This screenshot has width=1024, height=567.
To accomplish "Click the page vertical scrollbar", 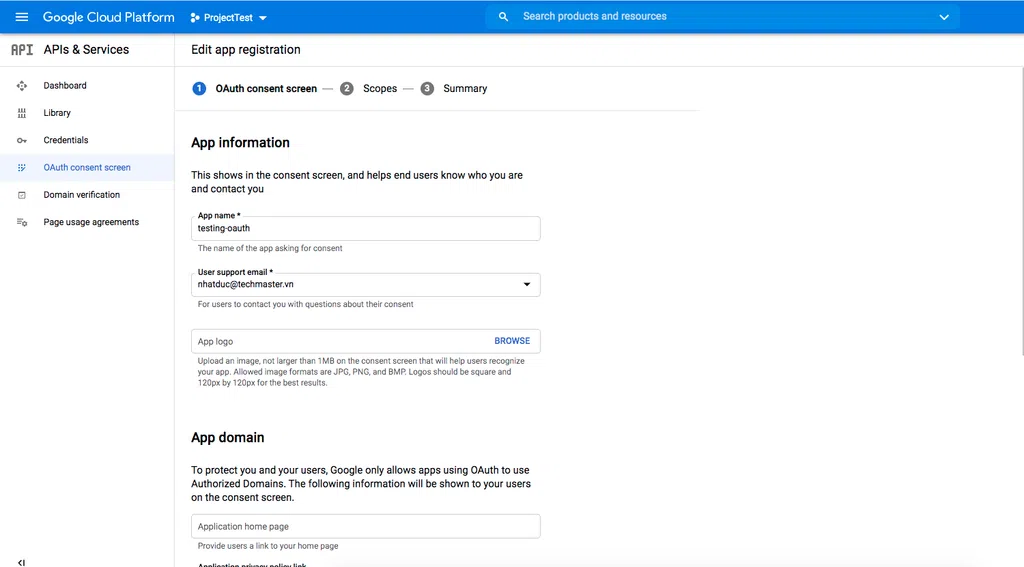I will pyautogui.click(x=1021, y=210).
